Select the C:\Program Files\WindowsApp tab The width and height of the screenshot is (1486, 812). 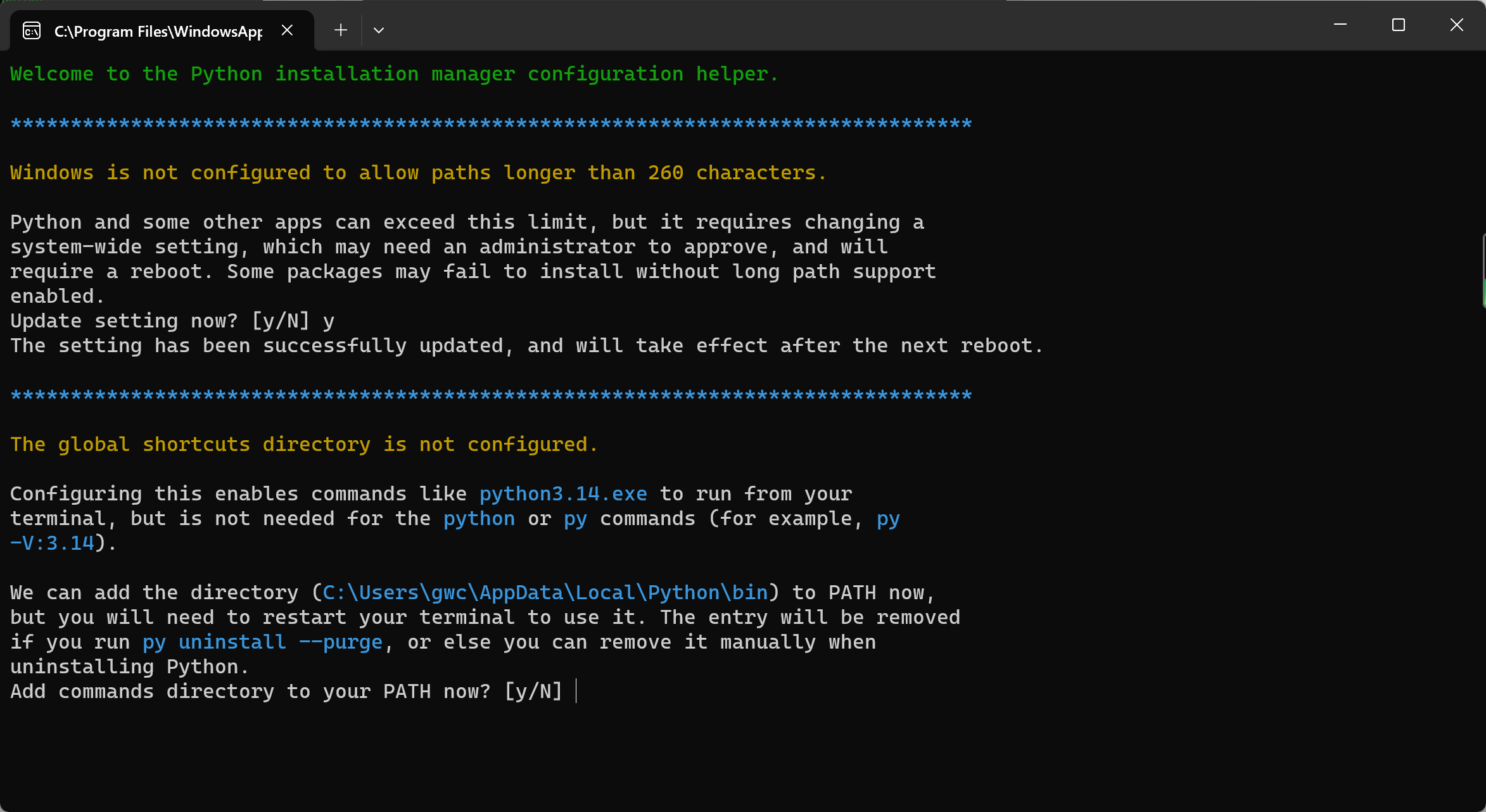point(158,31)
